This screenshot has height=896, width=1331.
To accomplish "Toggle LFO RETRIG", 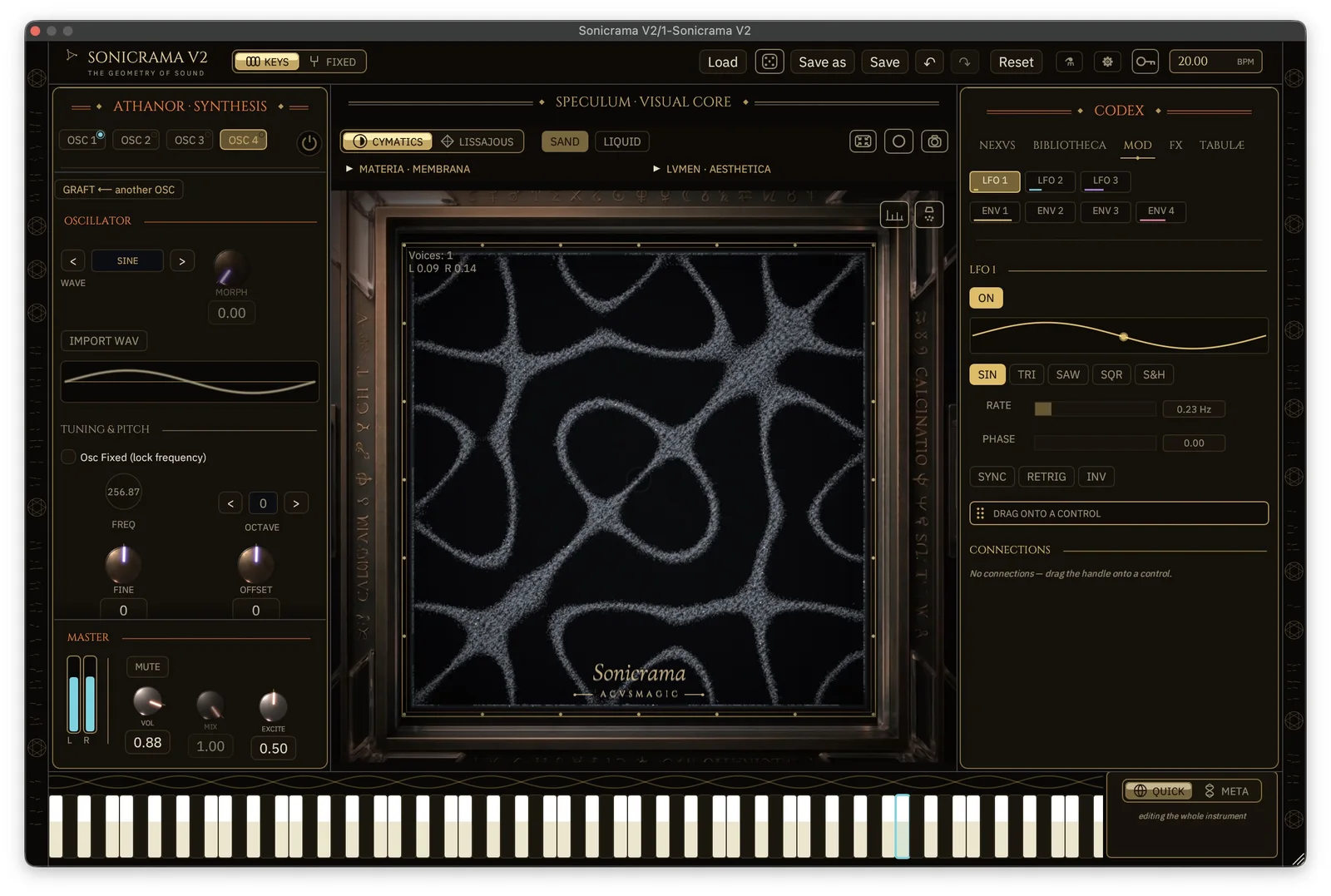I will point(1046,477).
